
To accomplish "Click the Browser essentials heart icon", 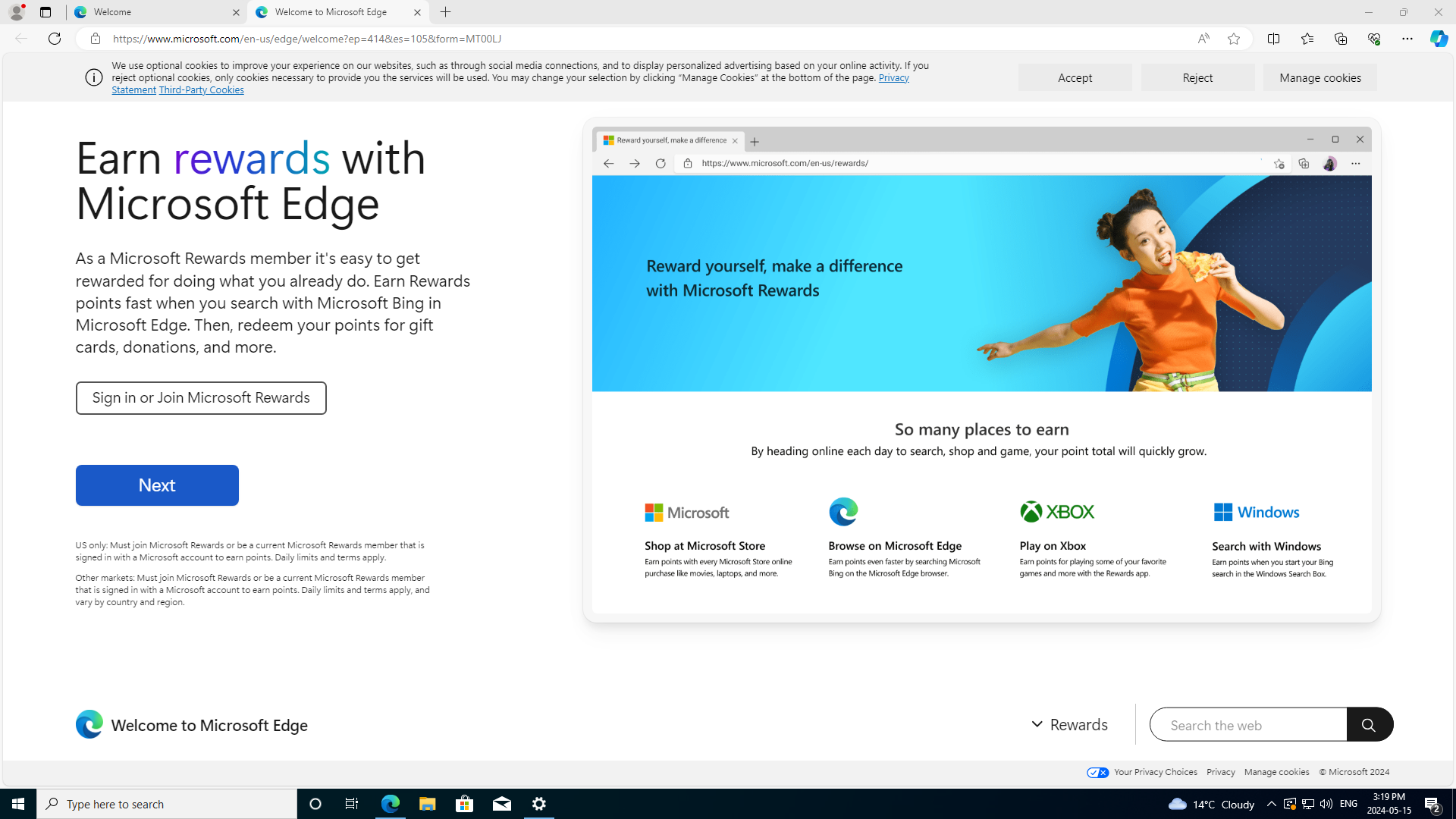I will click(1373, 39).
